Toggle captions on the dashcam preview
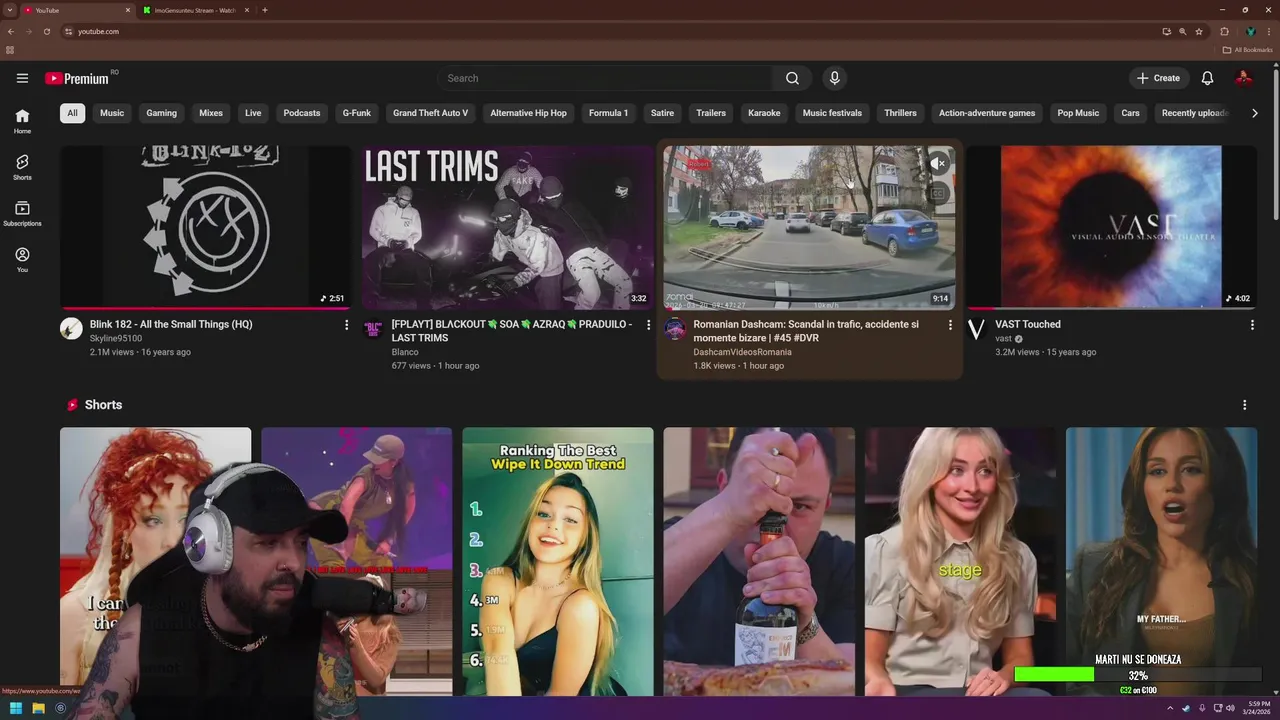The image size is (1280, 720). (x=937, y=193)
